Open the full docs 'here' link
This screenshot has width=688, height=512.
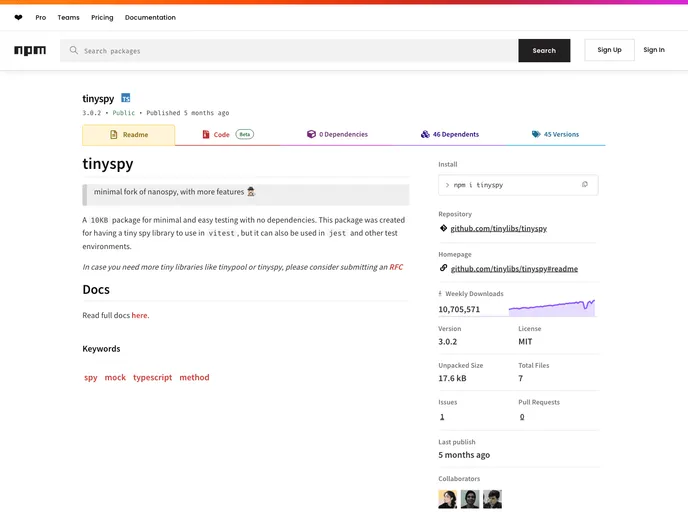[140, 315]
